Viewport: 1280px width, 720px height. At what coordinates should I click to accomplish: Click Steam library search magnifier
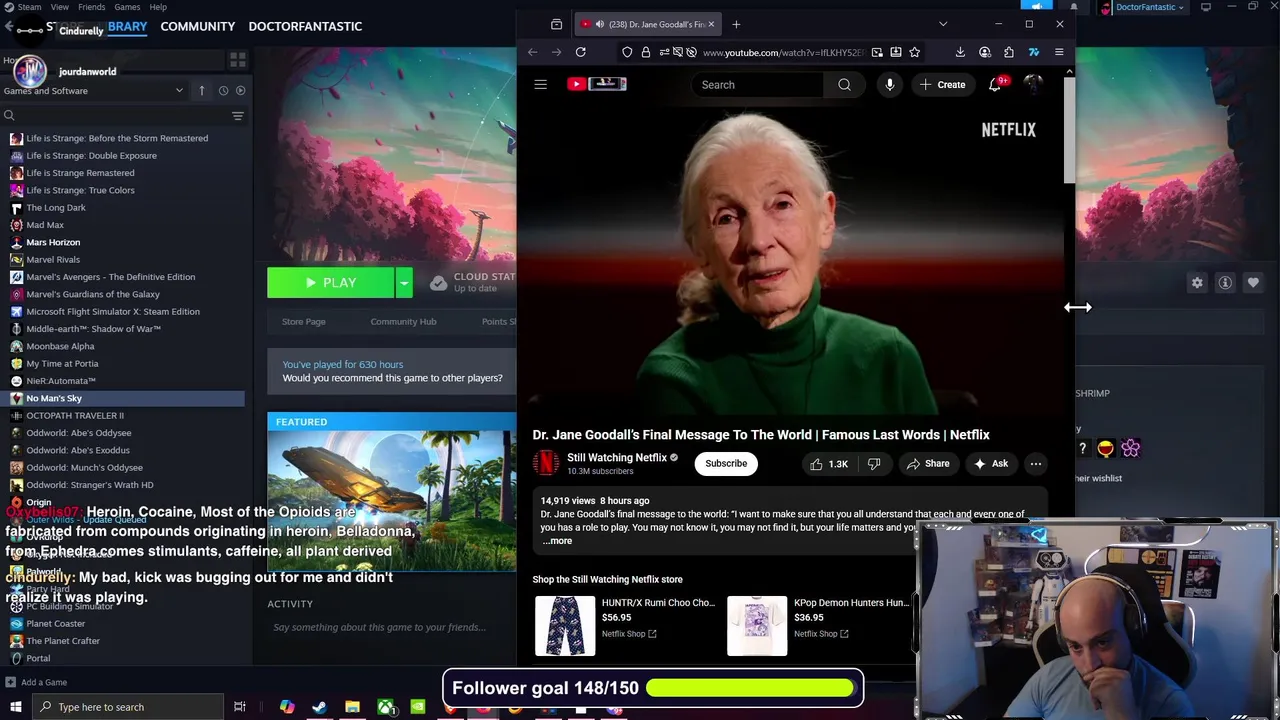(9, 116)
